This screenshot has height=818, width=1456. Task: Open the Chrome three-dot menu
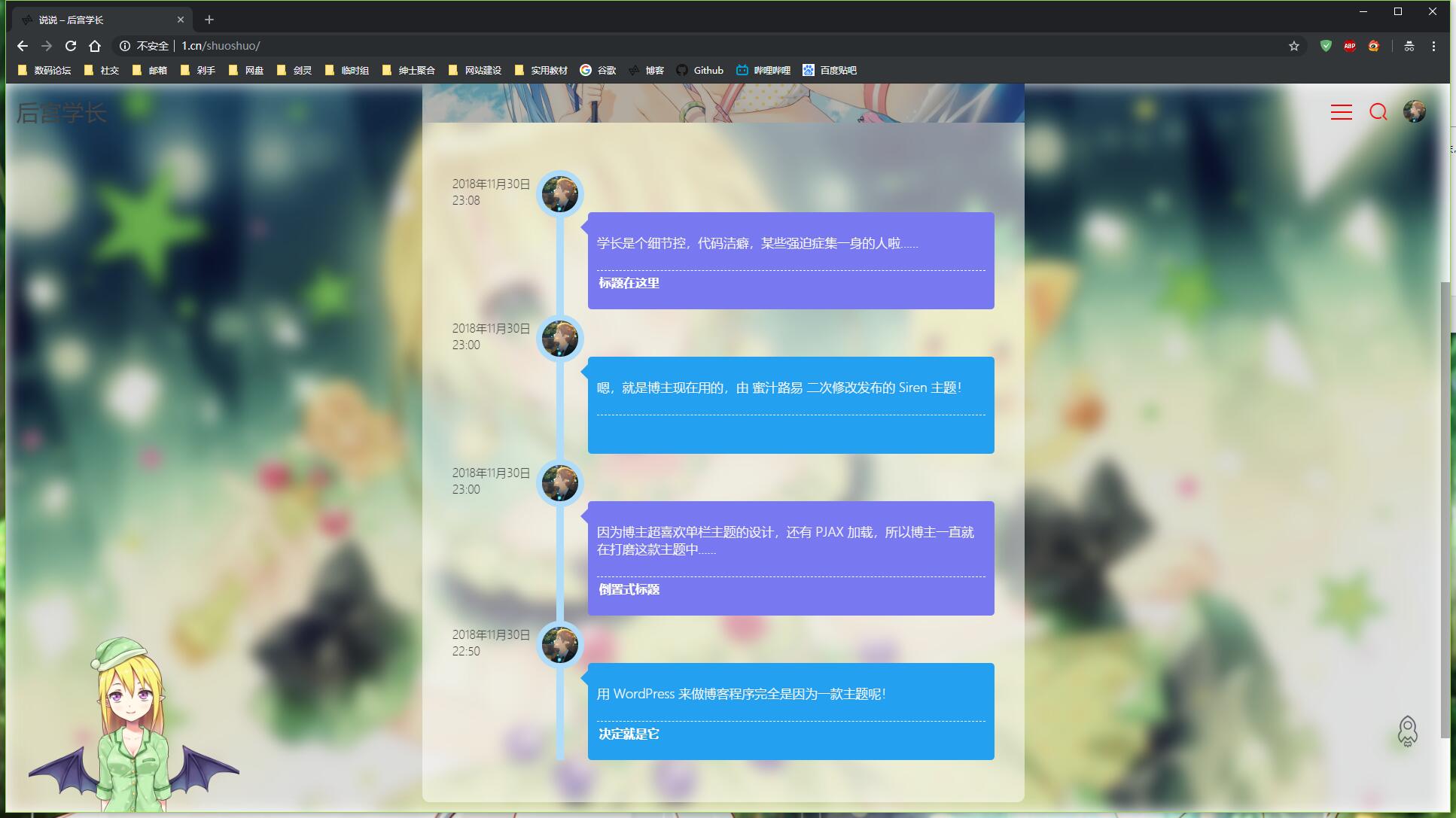click(1433, 46)
